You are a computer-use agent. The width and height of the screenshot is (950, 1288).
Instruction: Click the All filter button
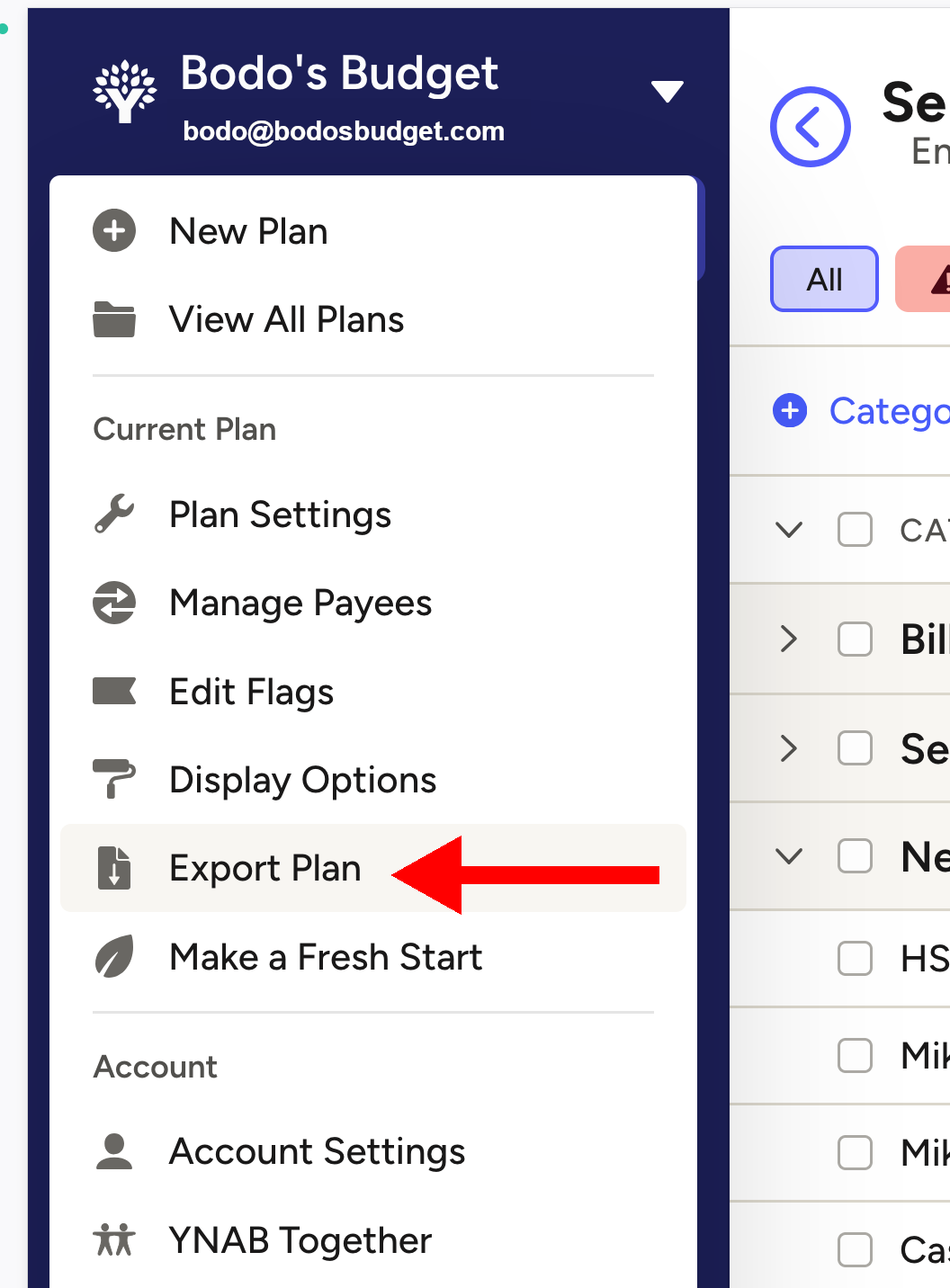(824, 280)
